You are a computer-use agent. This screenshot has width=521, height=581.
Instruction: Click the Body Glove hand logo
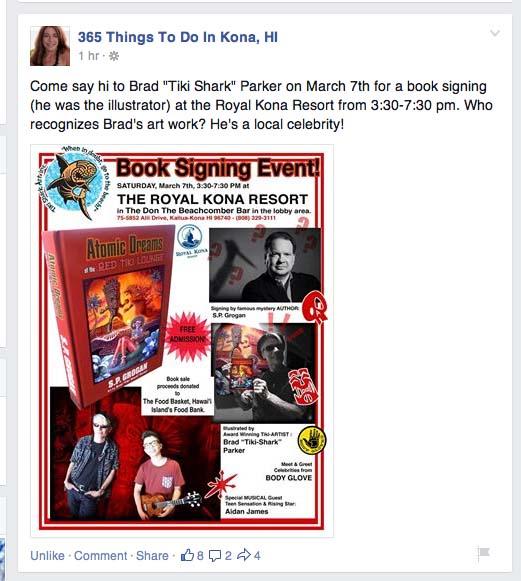(312, 441)
